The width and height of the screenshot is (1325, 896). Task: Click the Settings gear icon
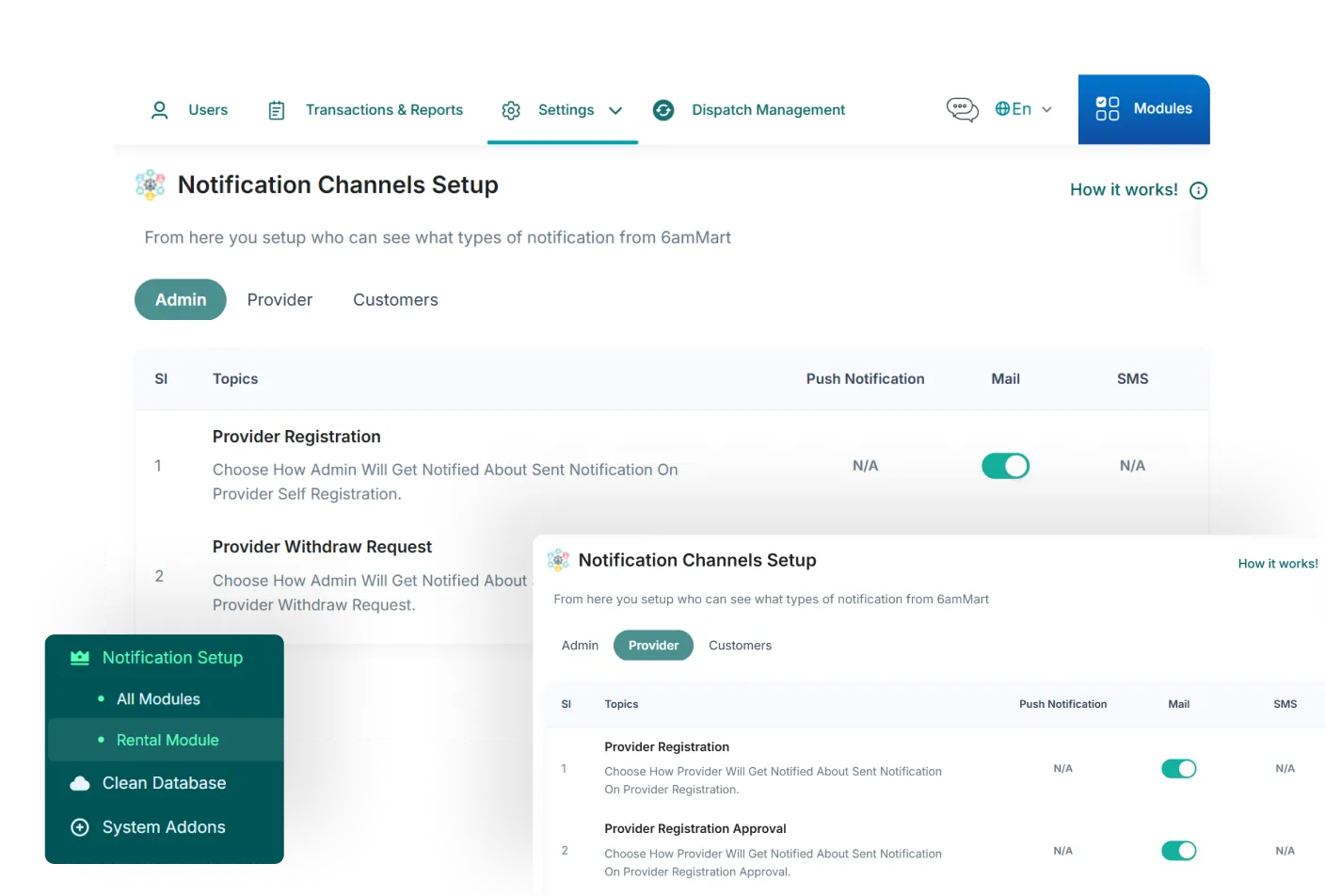[x=511, y=110]
